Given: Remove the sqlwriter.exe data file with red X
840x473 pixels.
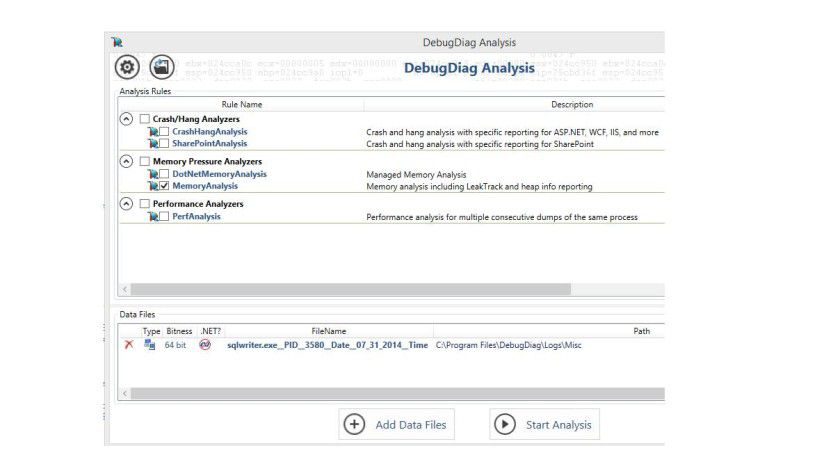Looking at the screenshot, I should [129, 344].
